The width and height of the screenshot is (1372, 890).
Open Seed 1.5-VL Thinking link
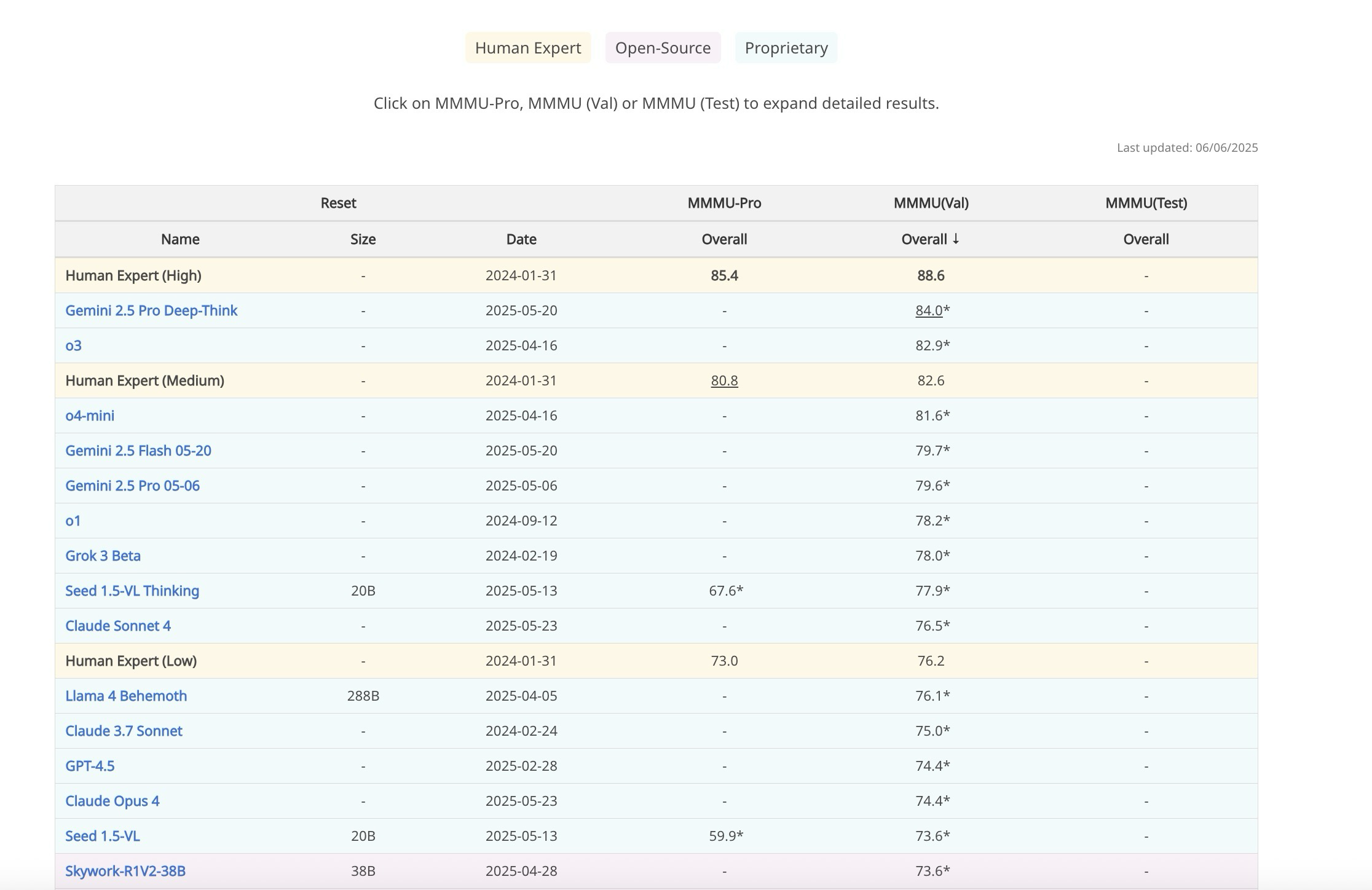[x=132, y=591]
